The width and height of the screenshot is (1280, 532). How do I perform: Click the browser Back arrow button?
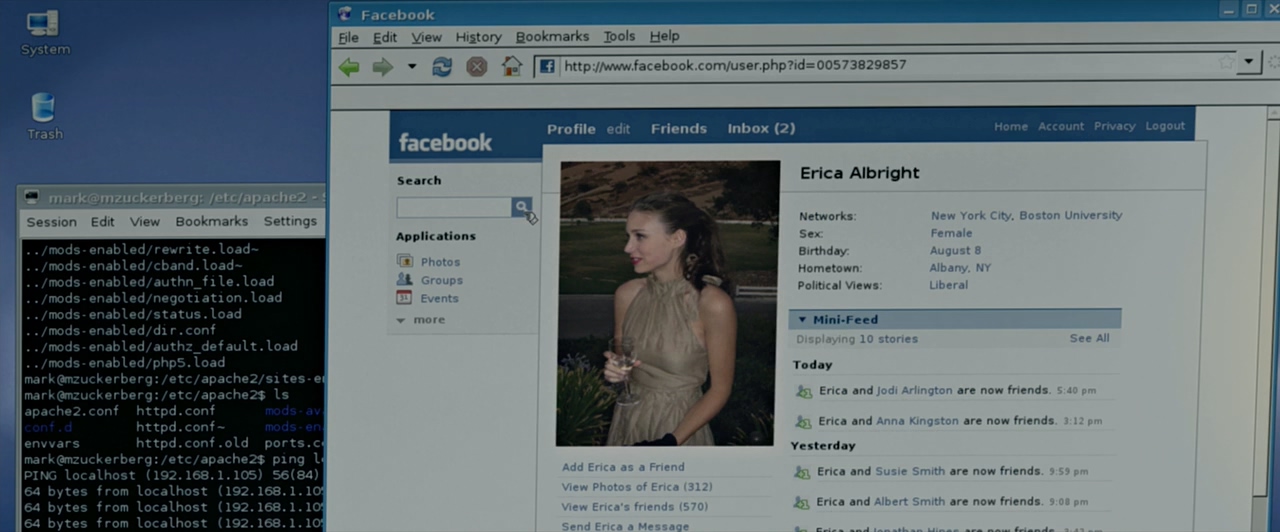(x=349, y=67)
